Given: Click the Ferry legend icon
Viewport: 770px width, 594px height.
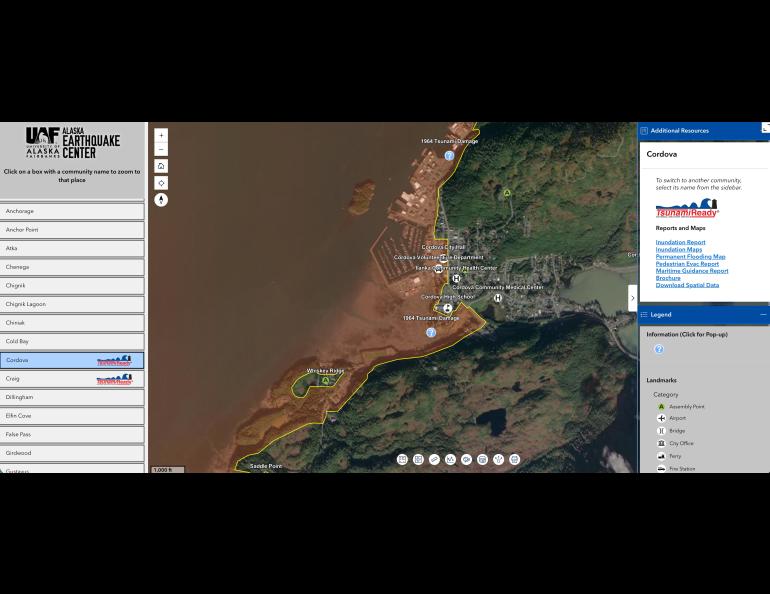Looking at the screenshot, I should pyautogui.click(x=661, y=456).
